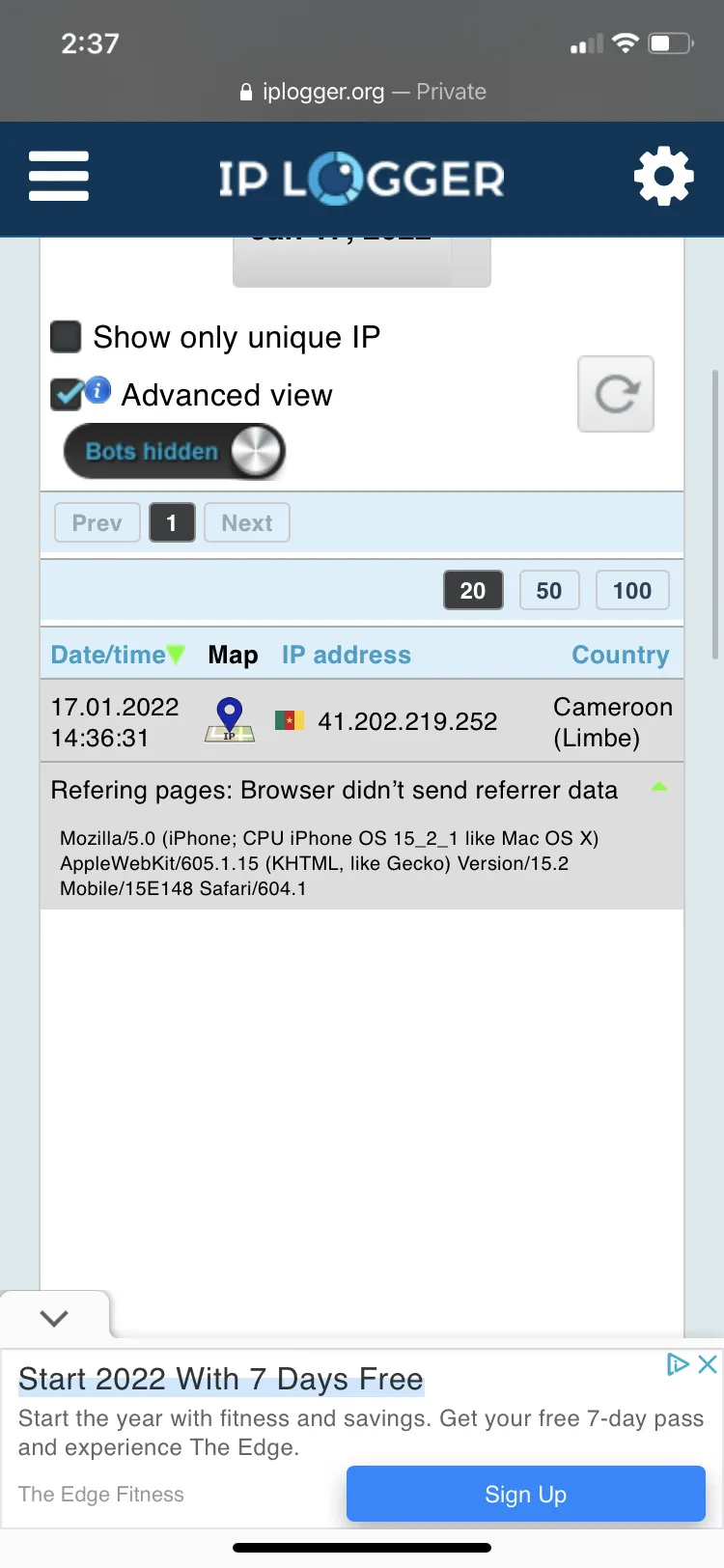
Task: Show 100 results per page
Action: coord(632,590)
